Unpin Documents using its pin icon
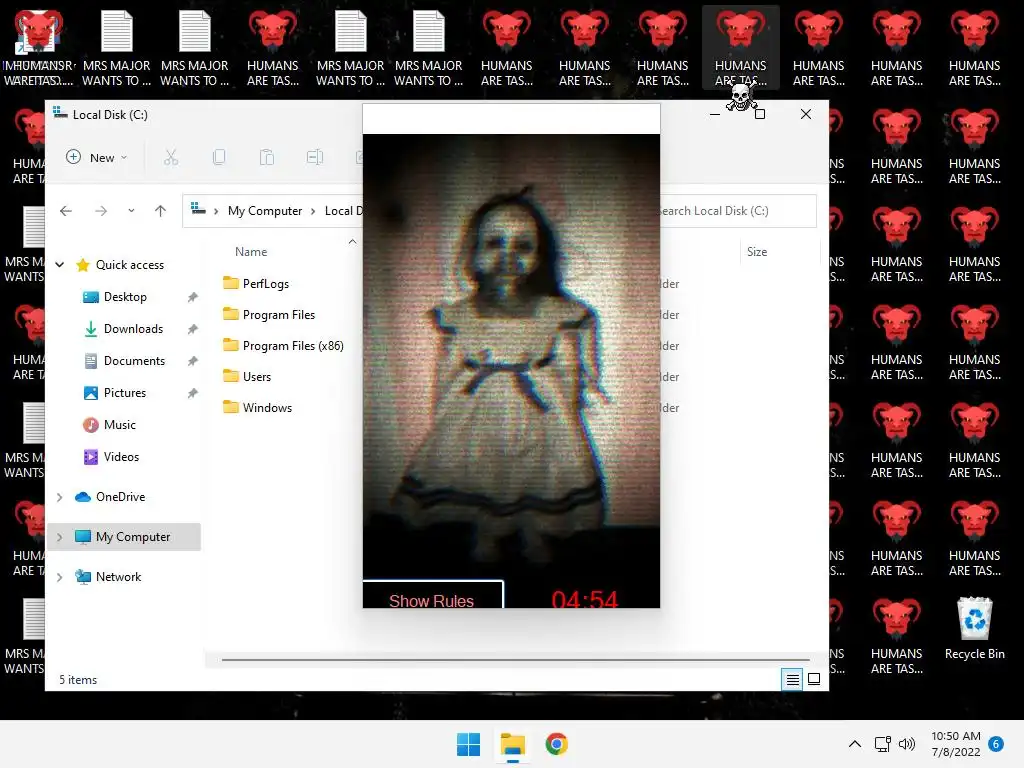Viewport: 1024px width, 768px height. [x=192, y=361]
